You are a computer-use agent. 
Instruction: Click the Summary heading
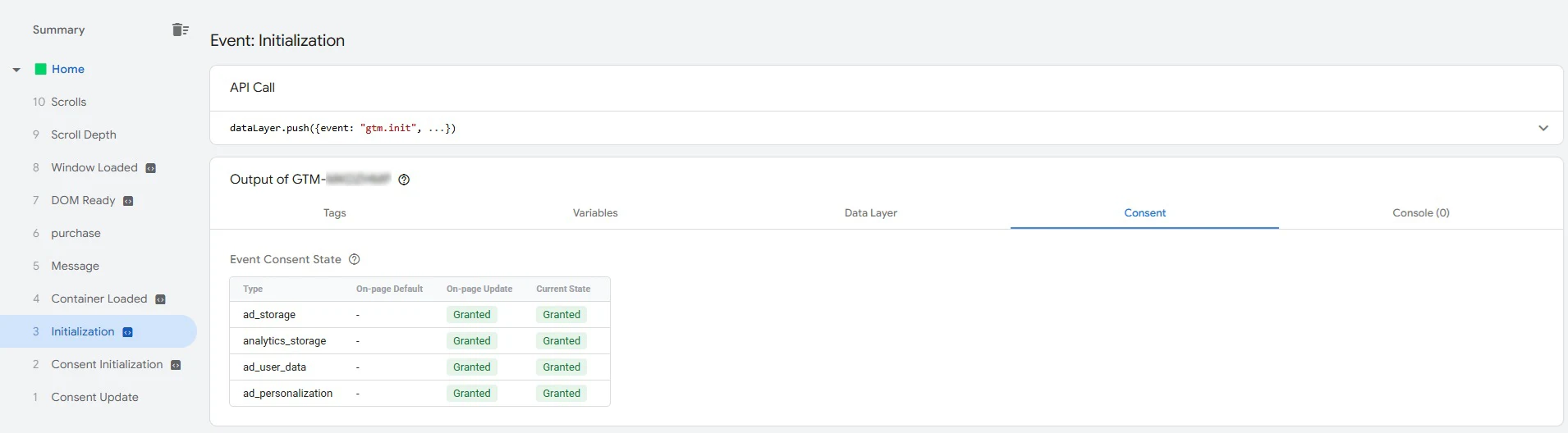pyautogui.click(x=58, y=30)
